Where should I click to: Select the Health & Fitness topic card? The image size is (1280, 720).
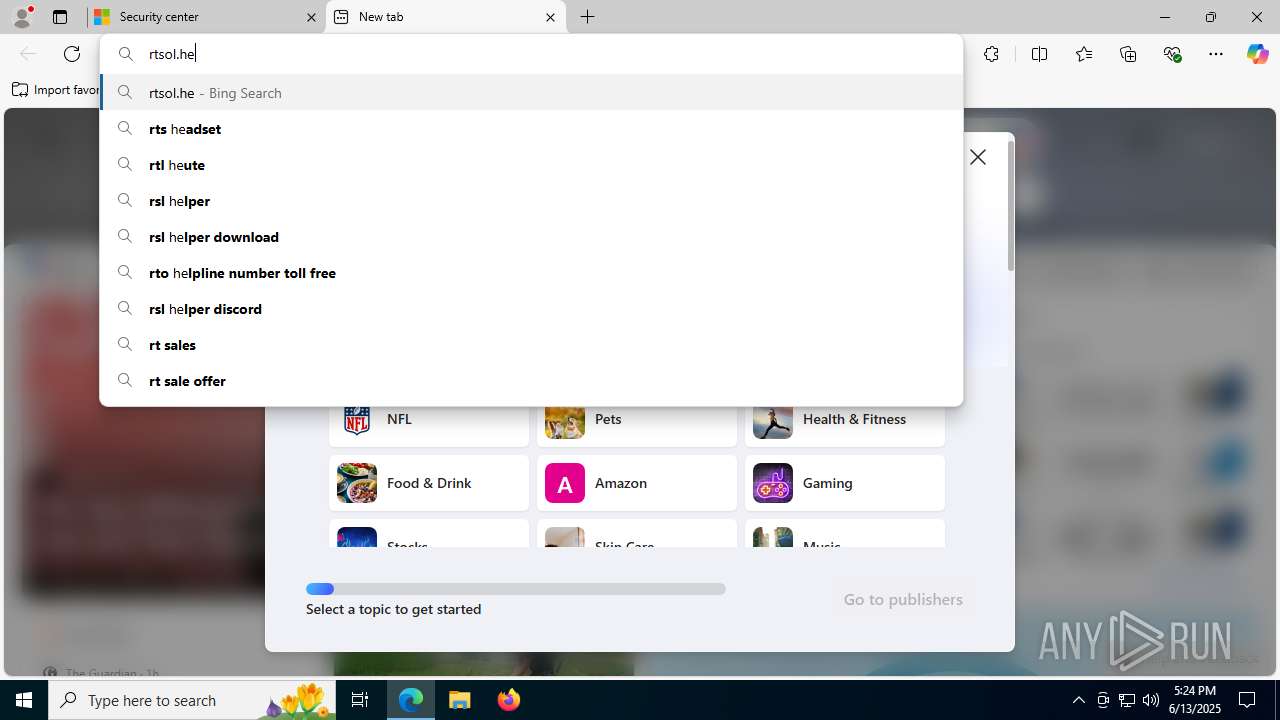tap(845, 425)
